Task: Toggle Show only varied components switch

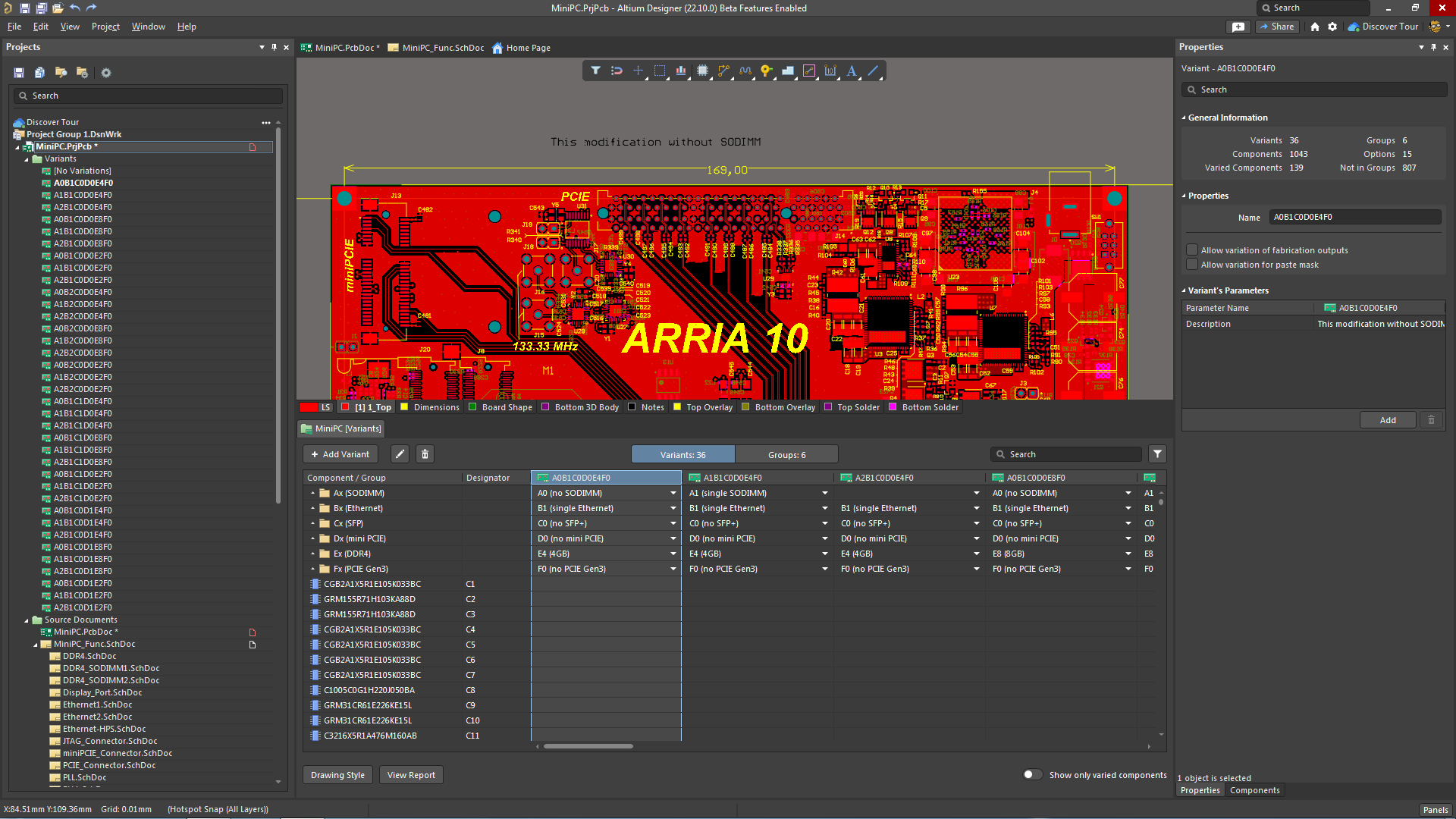Action: coord(1032,774)
